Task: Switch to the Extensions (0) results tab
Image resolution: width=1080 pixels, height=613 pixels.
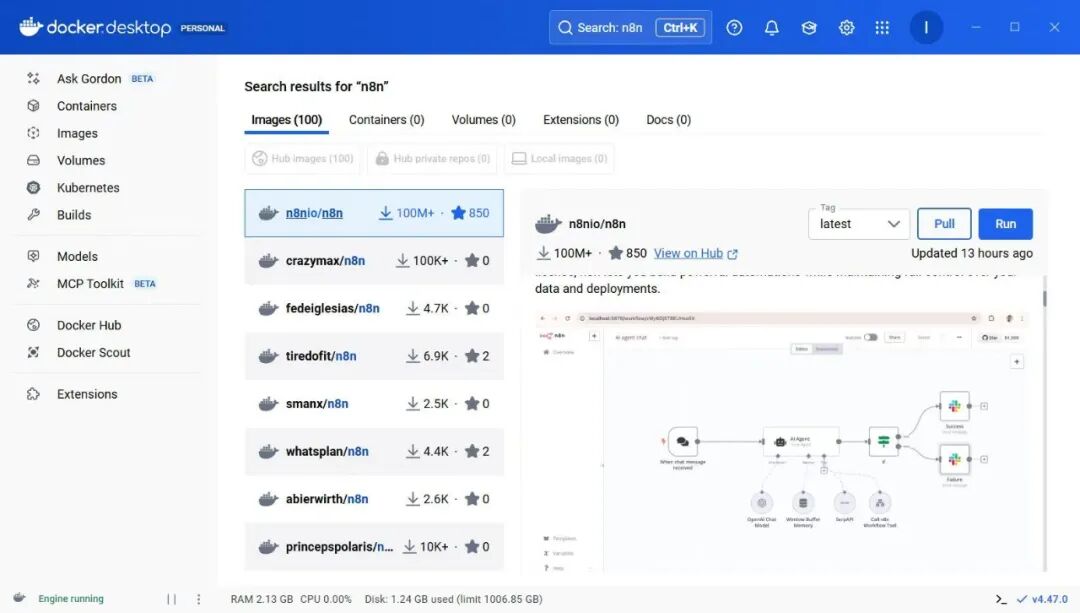Action: [x=580, y=120]
